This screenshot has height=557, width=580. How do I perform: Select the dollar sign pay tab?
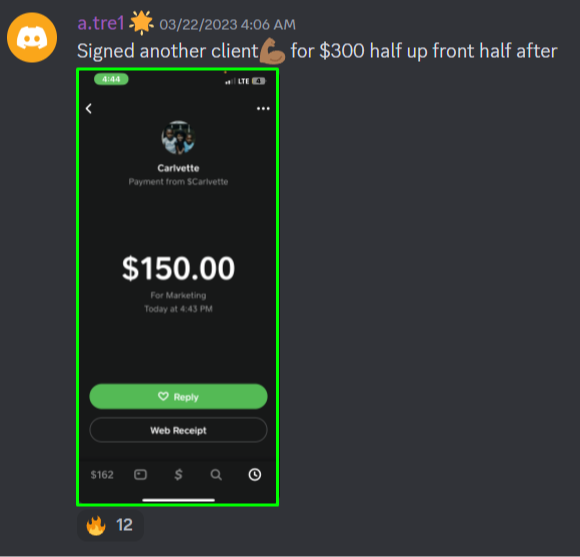(x=178, y=475)
